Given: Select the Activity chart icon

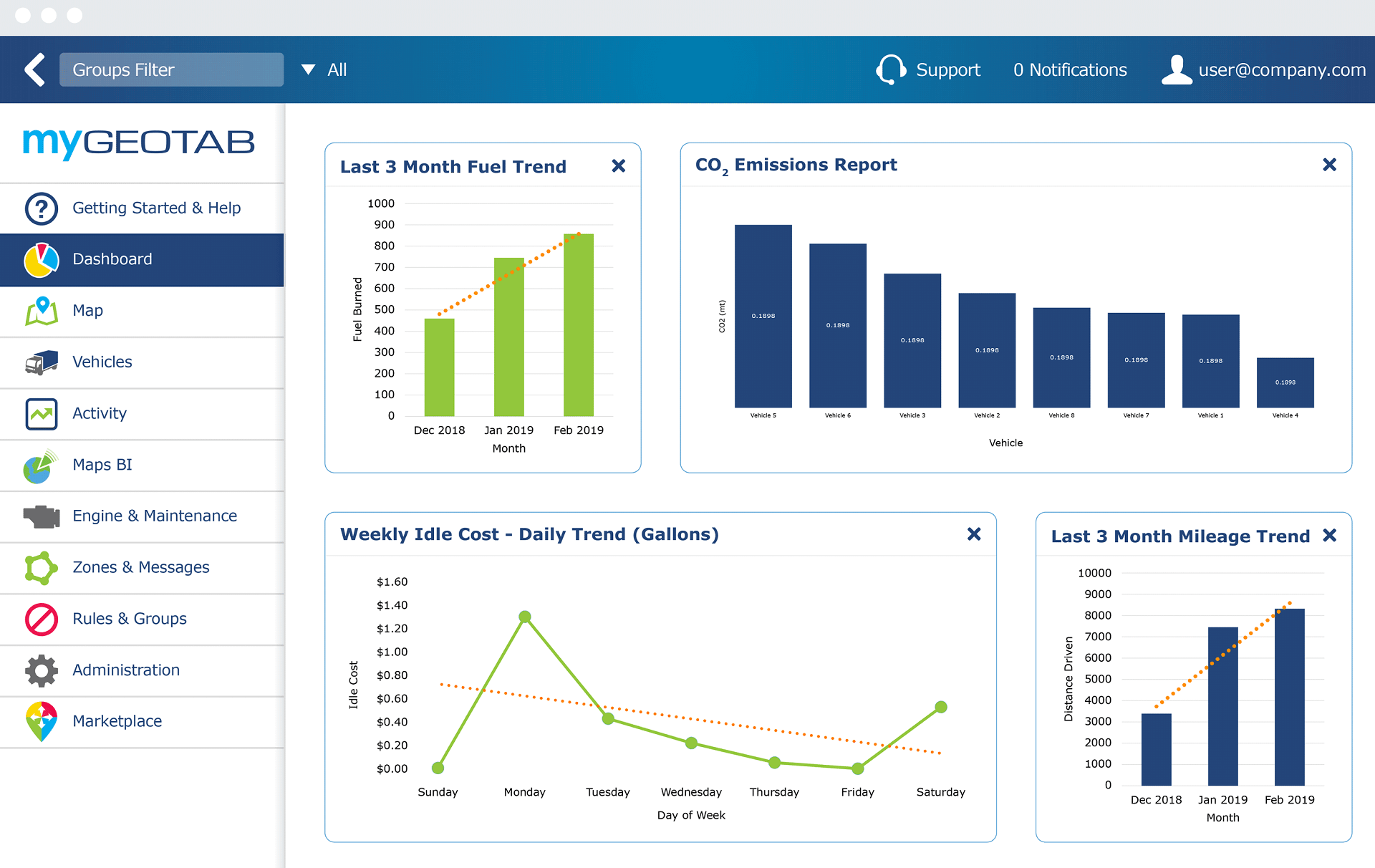Looking at the screenshot, I should click(x=41, y=414).
